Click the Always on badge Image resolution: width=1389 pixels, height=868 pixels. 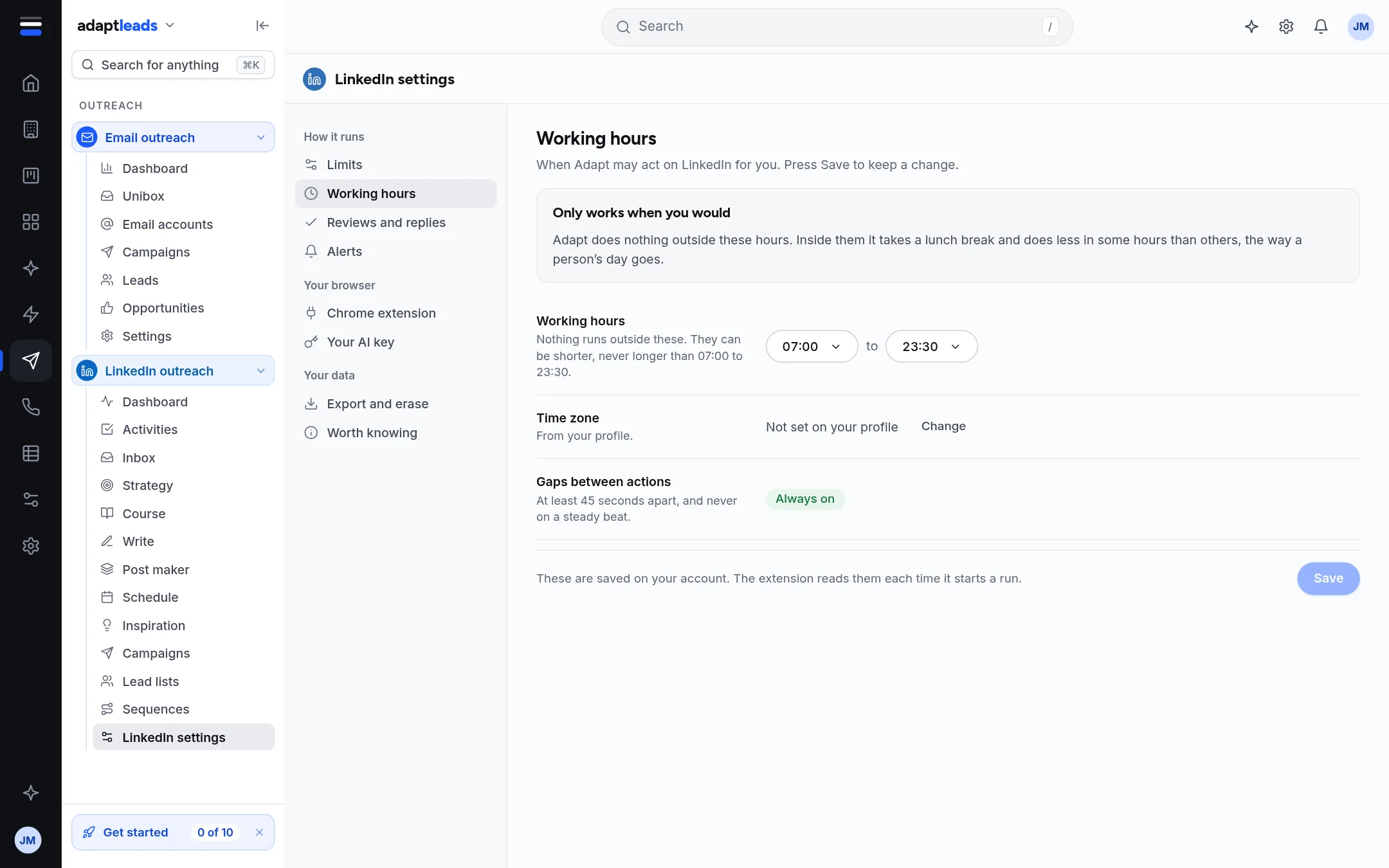pos(804,499)
